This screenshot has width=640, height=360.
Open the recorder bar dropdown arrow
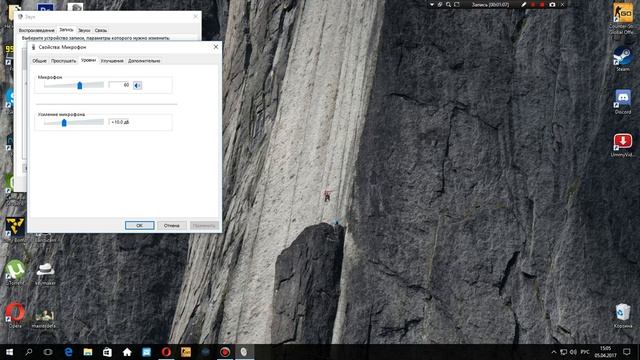[431, 4]
